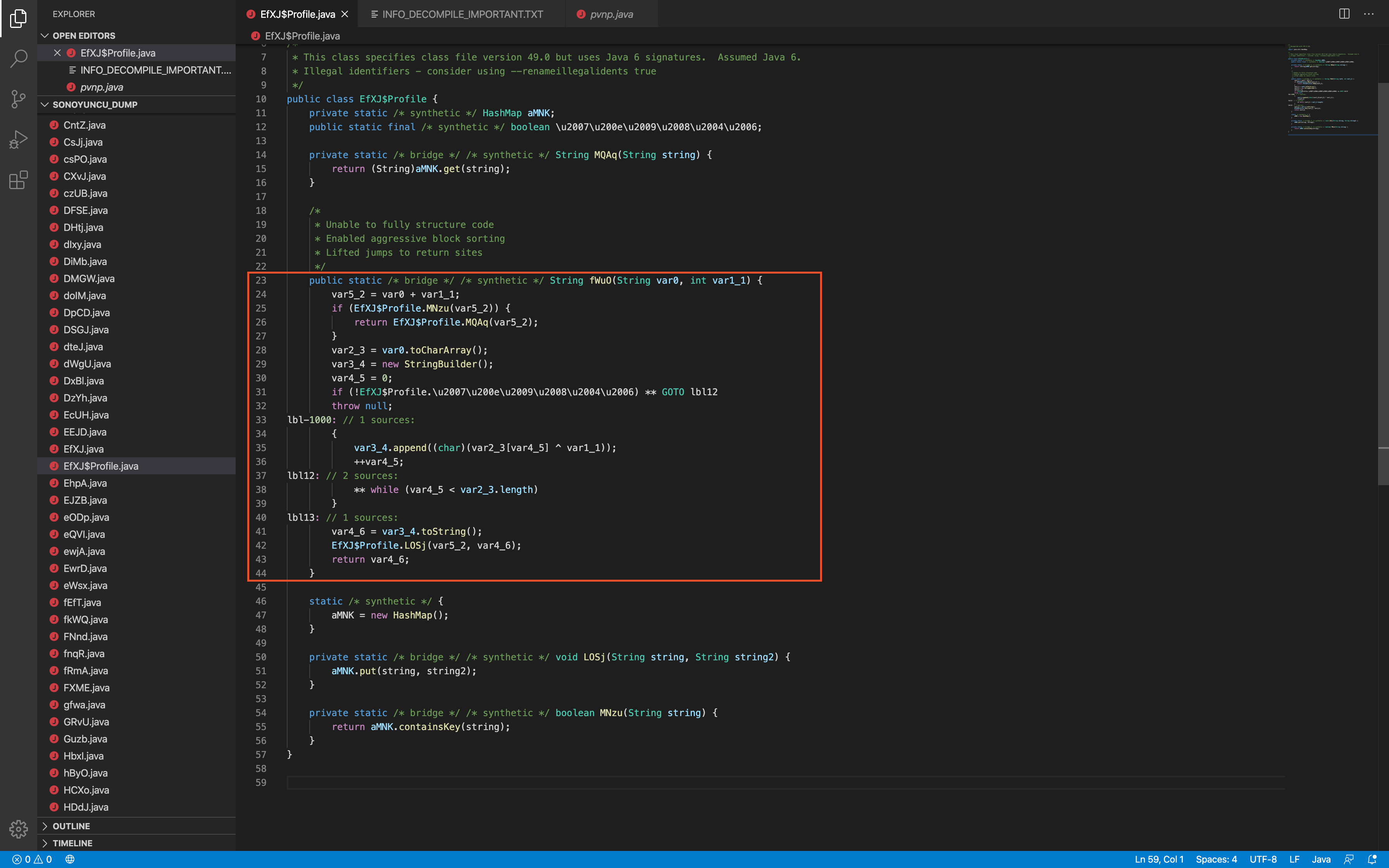Open DHtj.java in explorer
The image size is (1389, 868).
coord(136,227)
